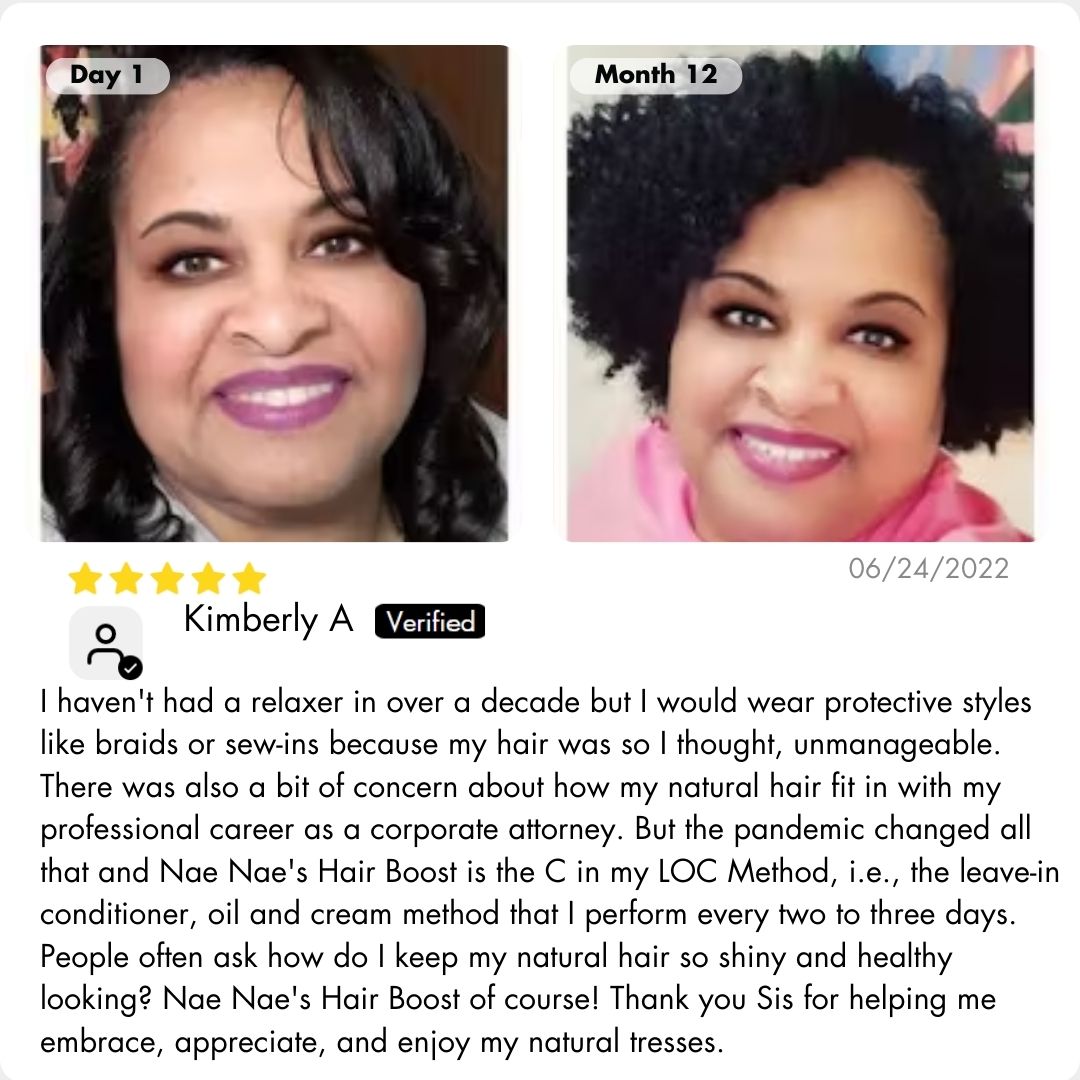Click the word "Nae Nae's Hair Boost" in line five
1080x1080 pixels.
(309, 871)
